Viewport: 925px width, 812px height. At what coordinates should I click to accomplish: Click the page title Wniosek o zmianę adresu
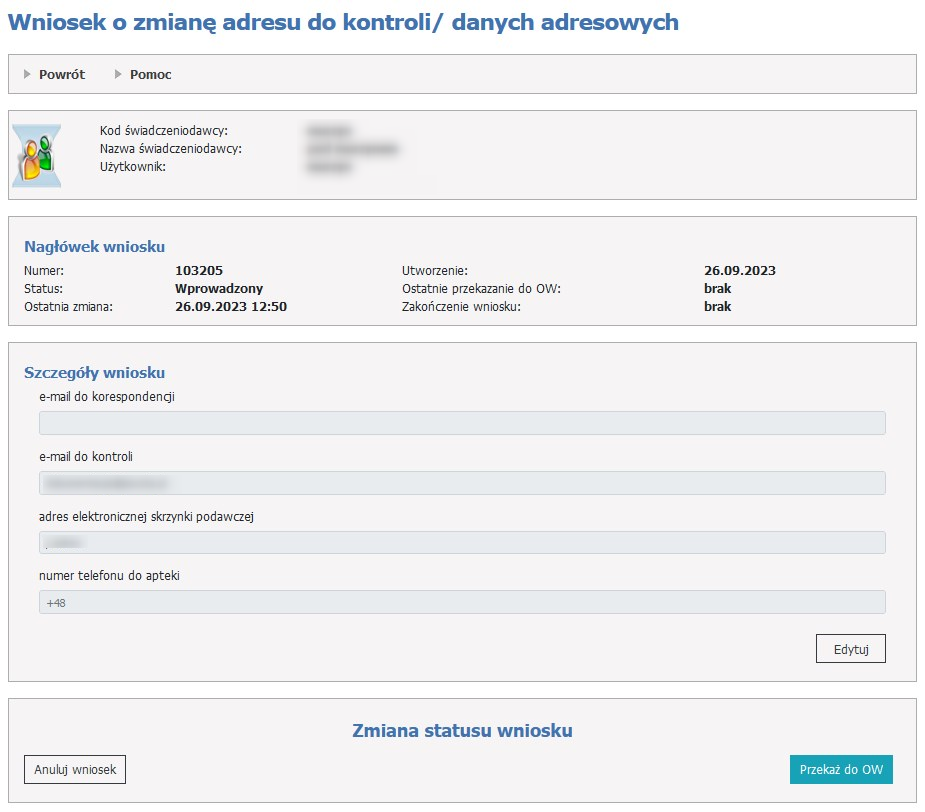343,22
